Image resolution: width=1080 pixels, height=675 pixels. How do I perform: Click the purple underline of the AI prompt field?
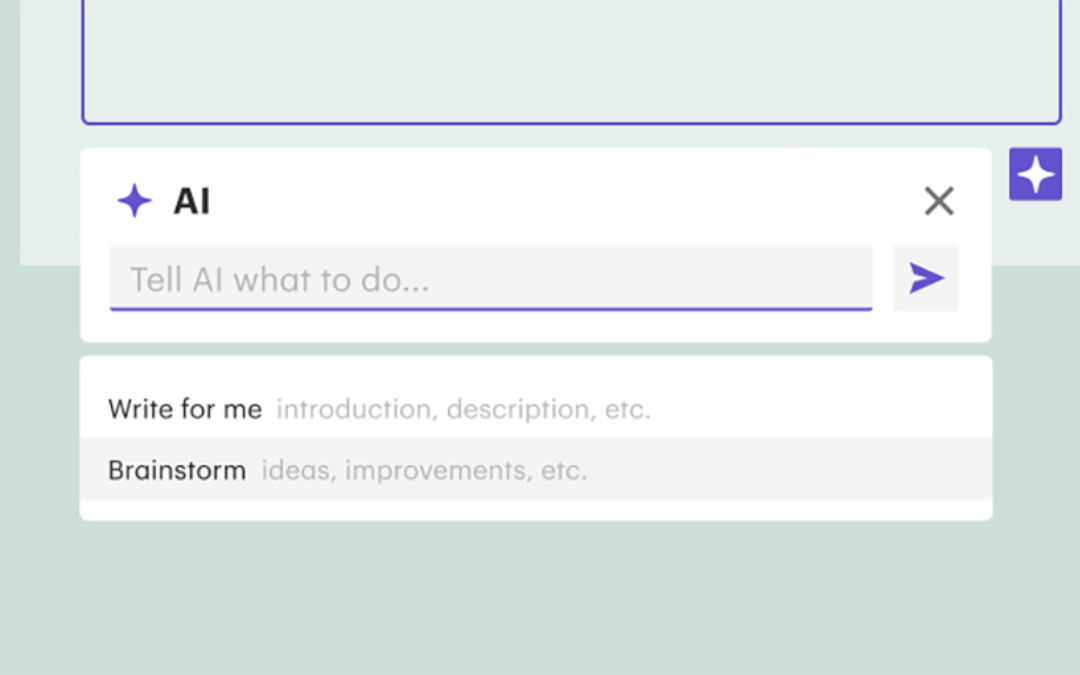coord(490,309)
